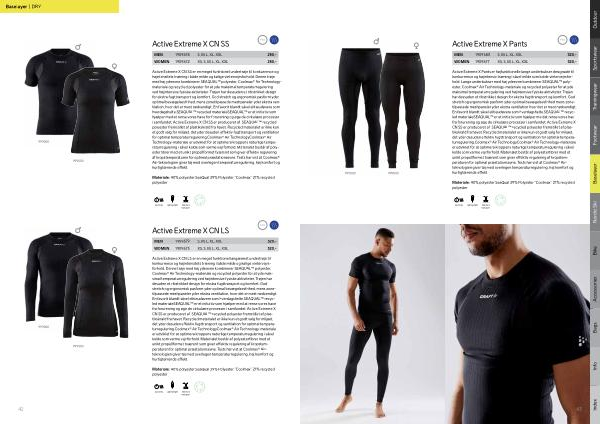Click the male gender symbol above the short sleeve shirt

coord(78,47)
